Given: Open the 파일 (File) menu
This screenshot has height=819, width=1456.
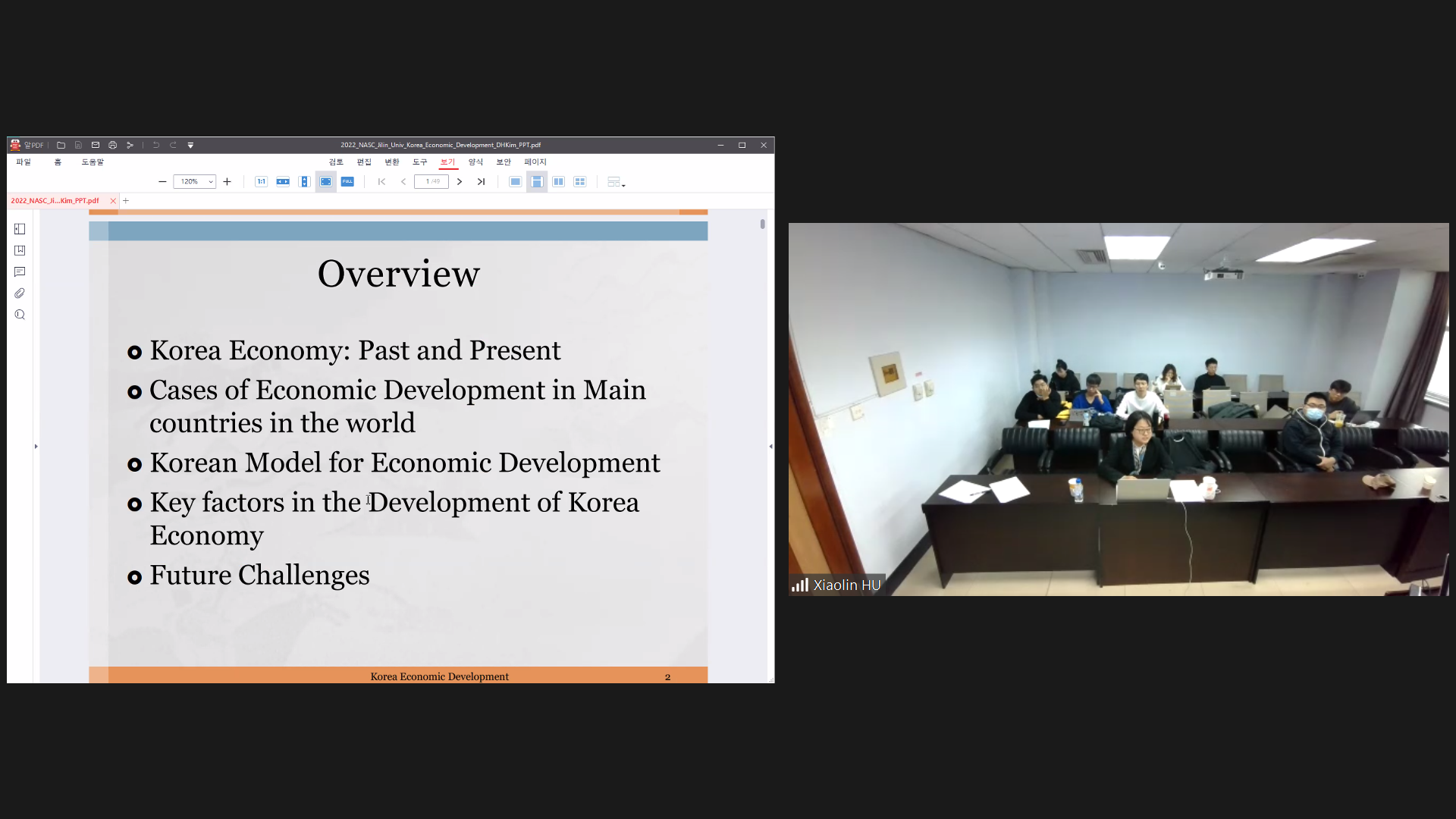Looking at the screenshot, I should click(x=24, y=162).
